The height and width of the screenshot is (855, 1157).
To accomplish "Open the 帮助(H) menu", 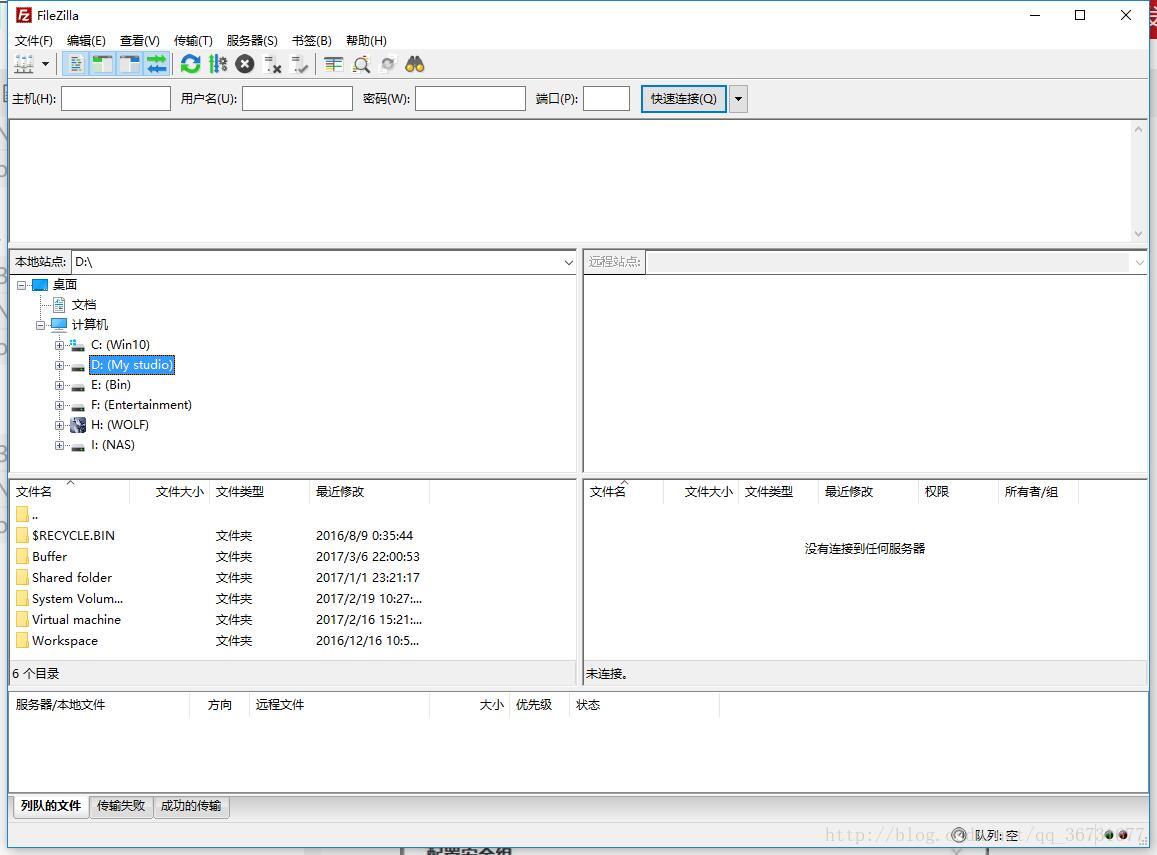I will (x=366, y=41).
